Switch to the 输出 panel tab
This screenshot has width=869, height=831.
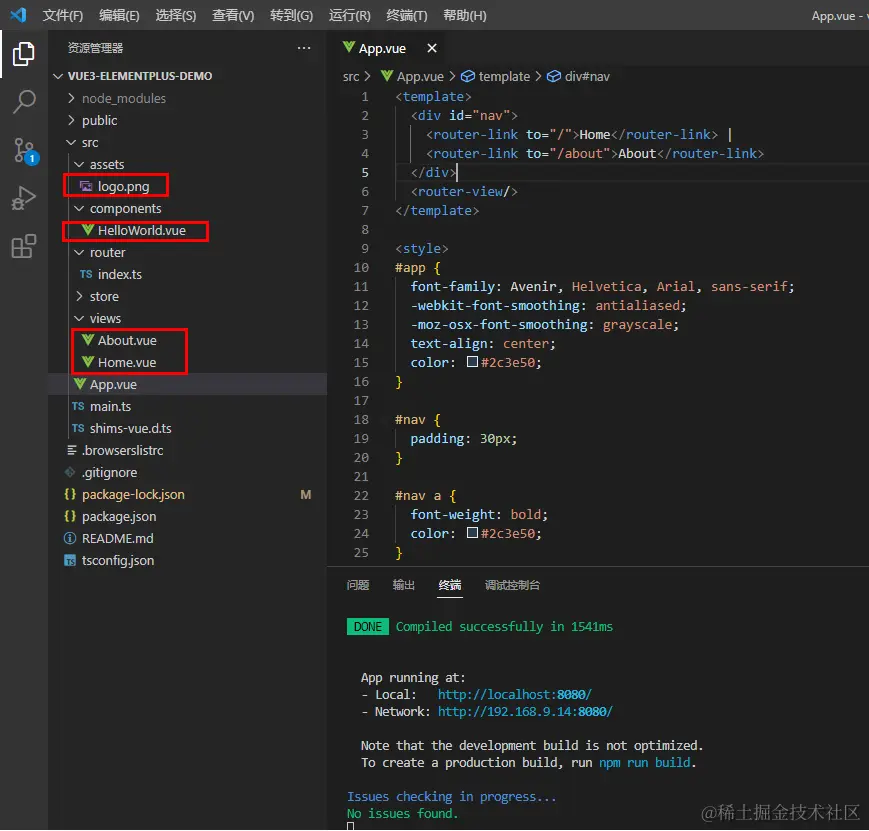pos(403,585)
